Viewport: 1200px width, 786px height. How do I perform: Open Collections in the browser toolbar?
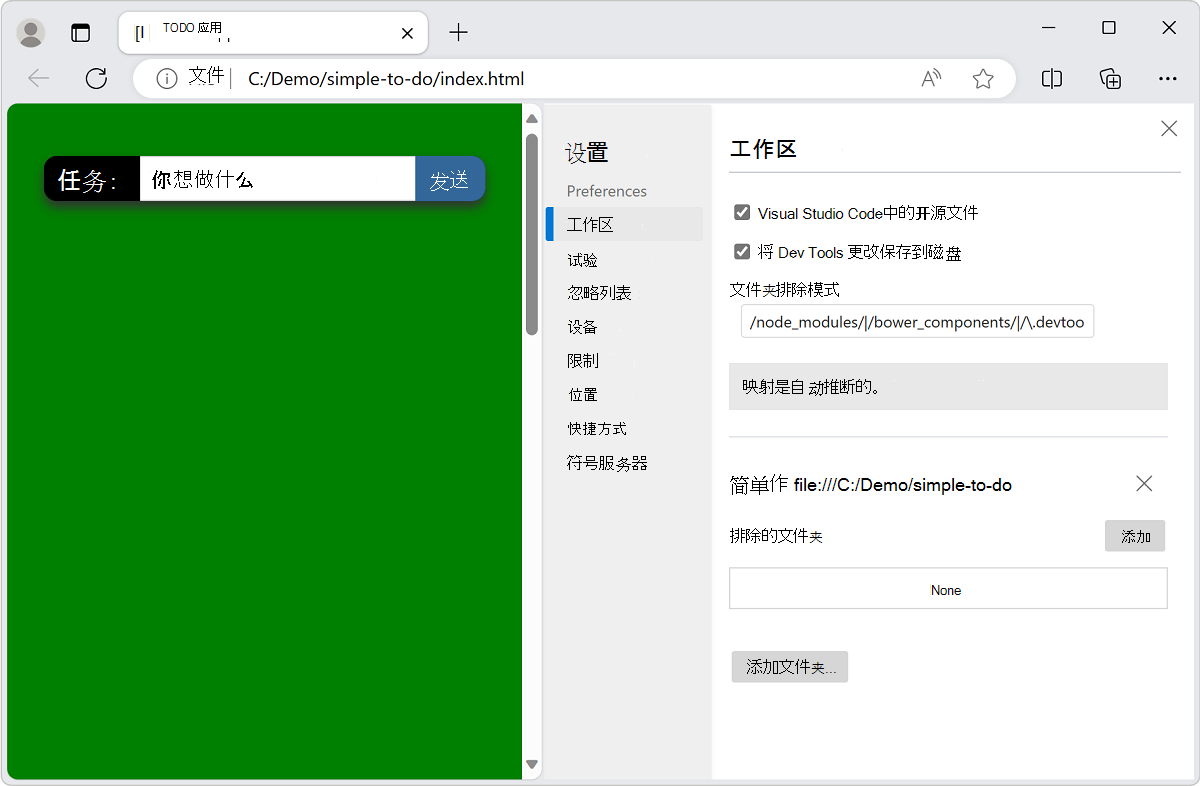tap(1110, 78)
